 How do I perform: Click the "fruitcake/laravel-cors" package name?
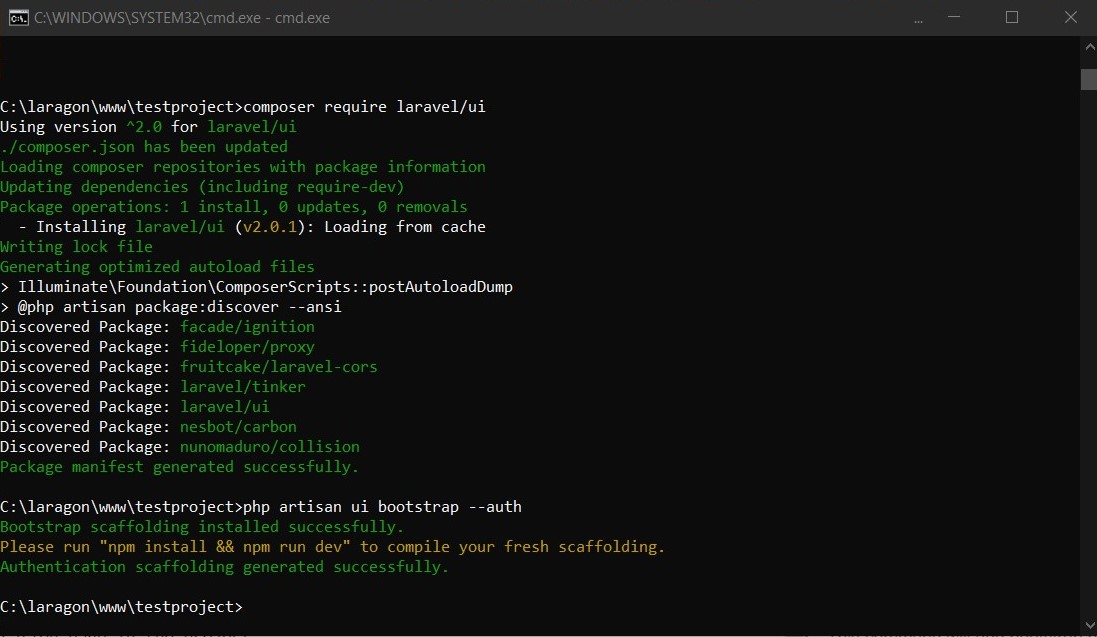(278, 367)
